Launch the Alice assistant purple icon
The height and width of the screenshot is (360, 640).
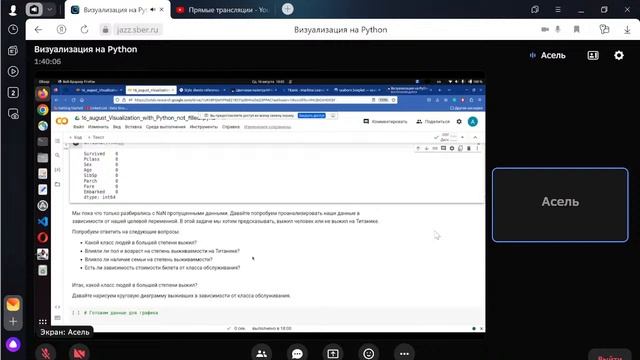[x=13, y=344]
